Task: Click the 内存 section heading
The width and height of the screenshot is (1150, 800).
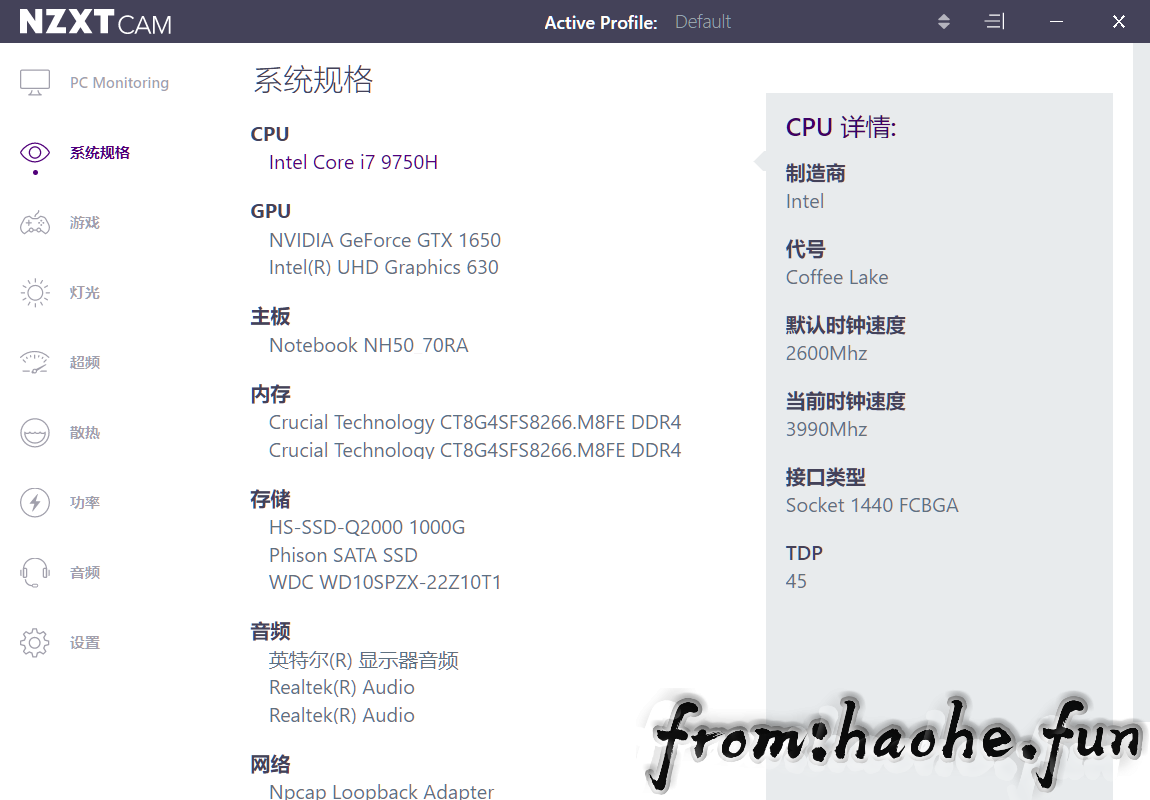Action: coord(270,395)
